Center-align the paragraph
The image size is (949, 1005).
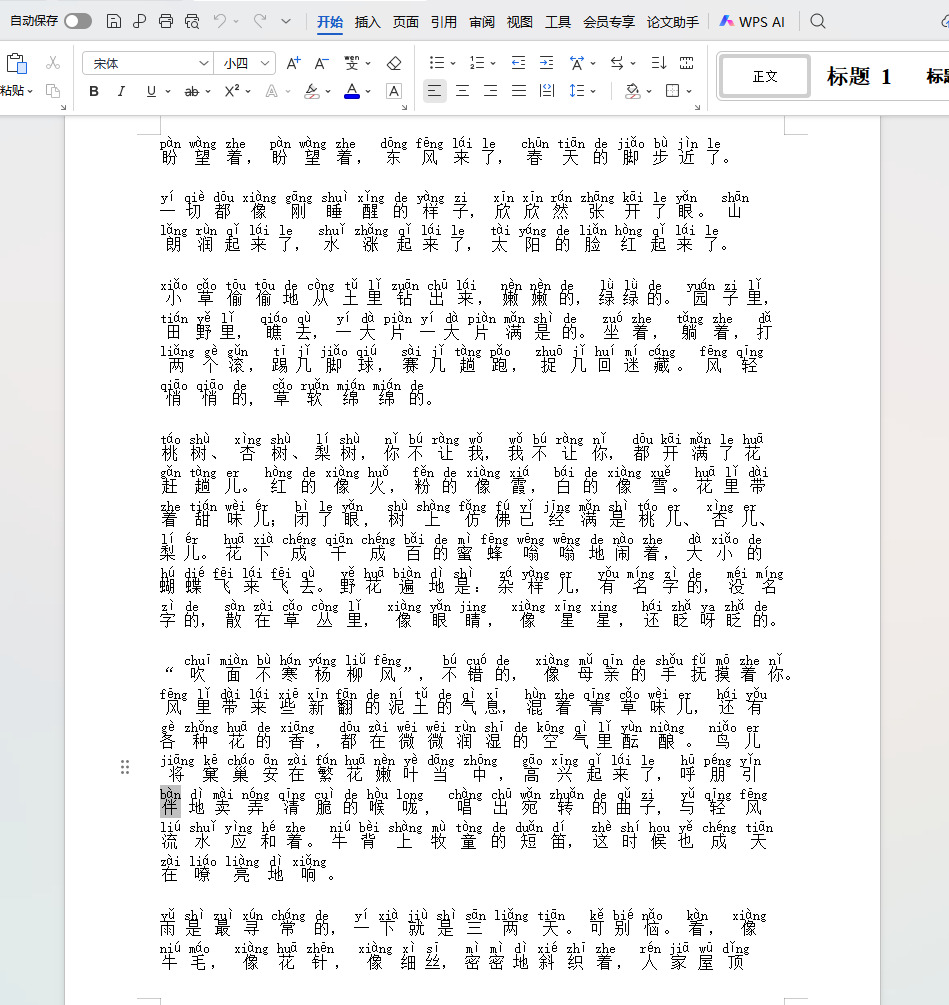[463, 91]
